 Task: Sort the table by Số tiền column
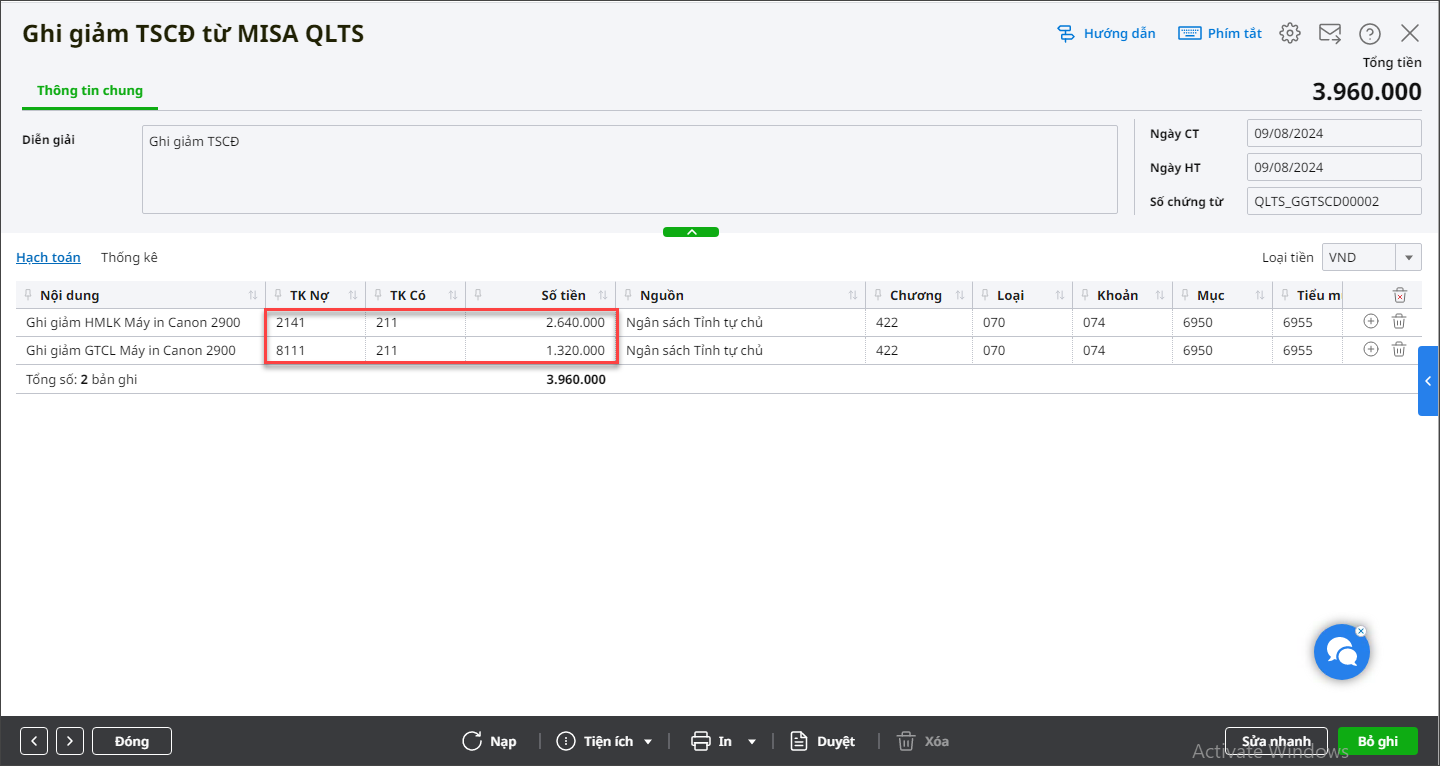603,295
